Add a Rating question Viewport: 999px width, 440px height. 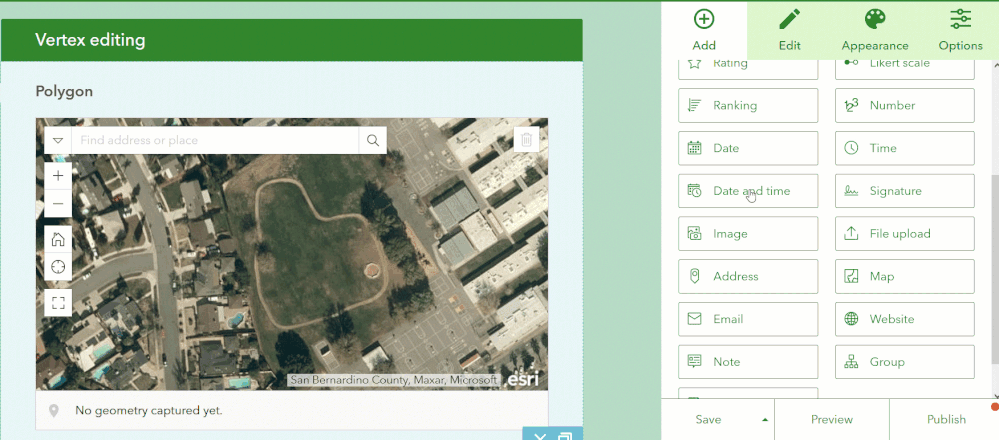pyautogui.click(x=748, y=67)
